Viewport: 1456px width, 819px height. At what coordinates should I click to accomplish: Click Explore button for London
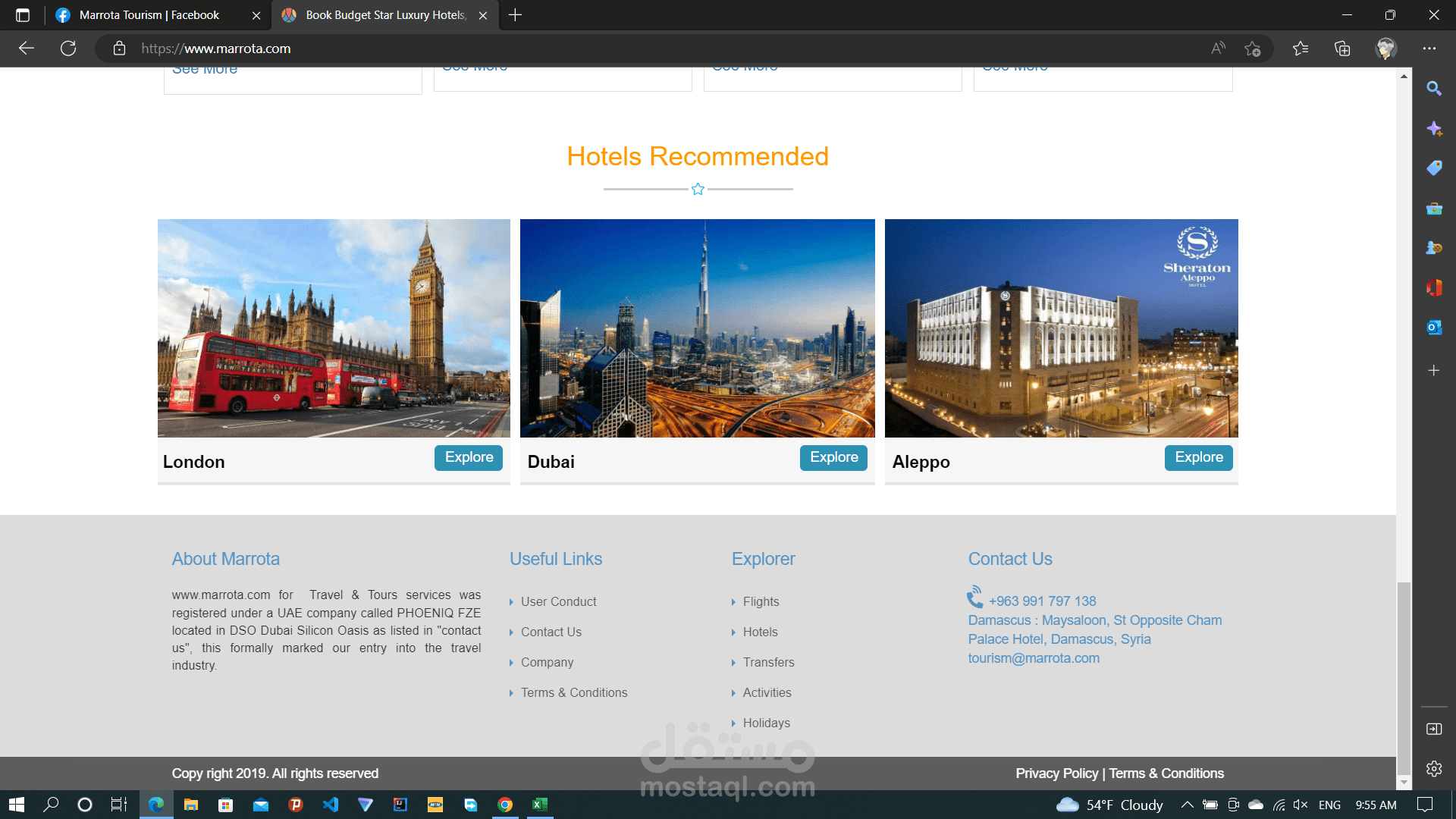469,457
